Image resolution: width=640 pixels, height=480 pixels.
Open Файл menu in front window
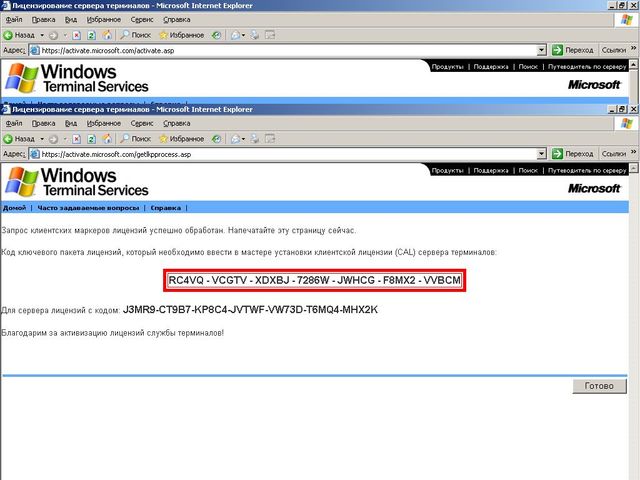(14, 123)
